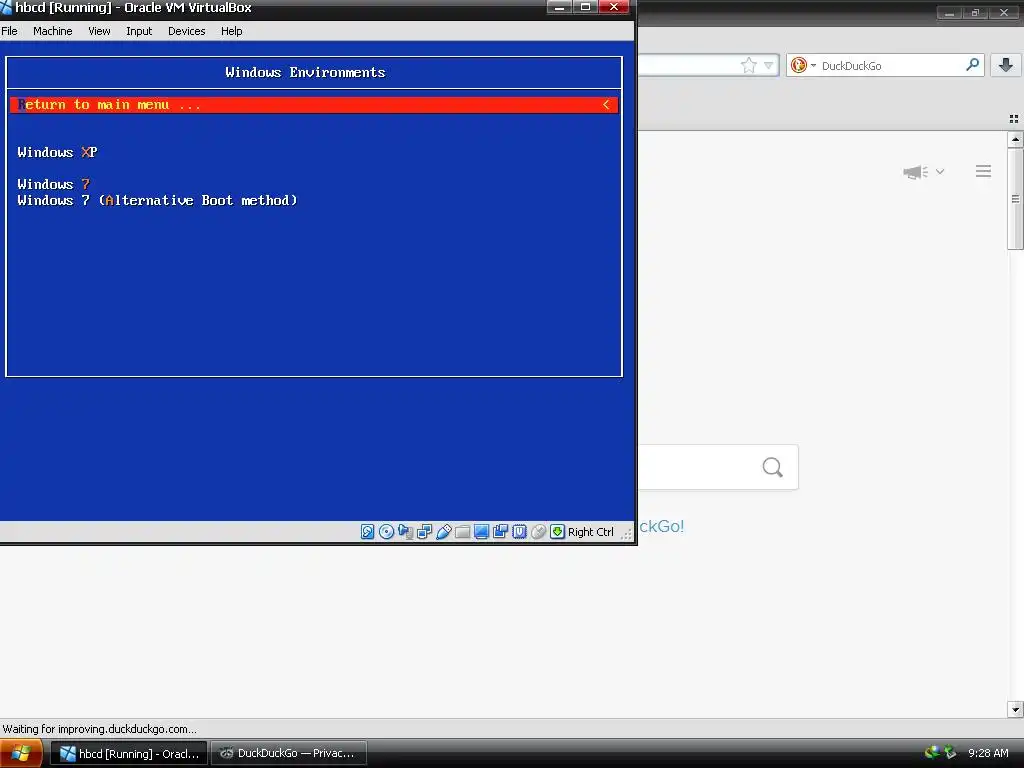Screen dimensions: 1024x768
Task: Open the Help menu
Action: click(231, 31)
